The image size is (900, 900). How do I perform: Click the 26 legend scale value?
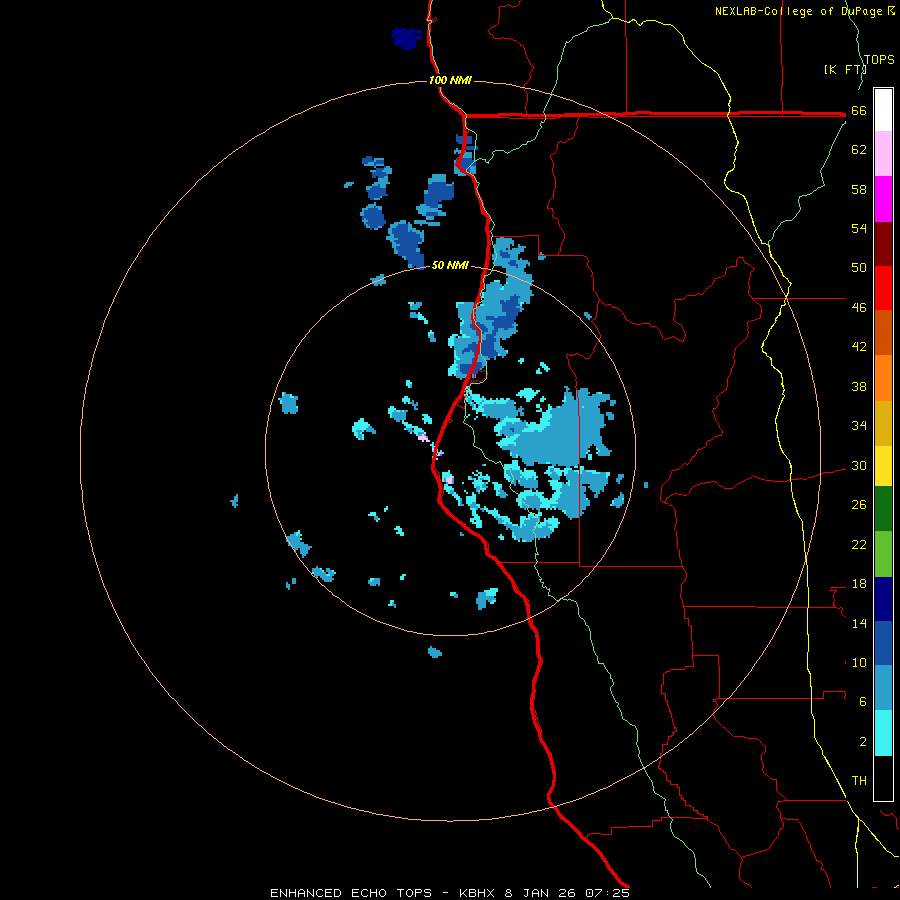coord(859,505)
